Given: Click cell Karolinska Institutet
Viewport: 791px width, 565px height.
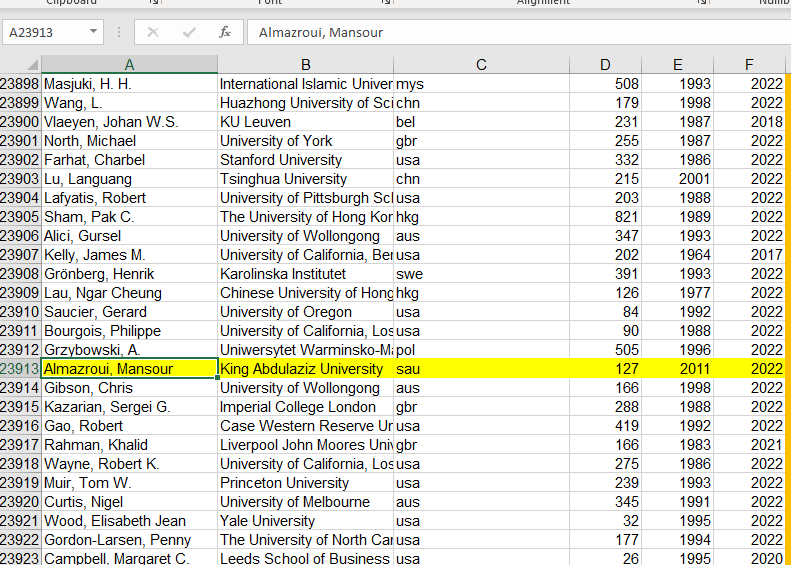Looking at the screenshot, I should (305, 274).
